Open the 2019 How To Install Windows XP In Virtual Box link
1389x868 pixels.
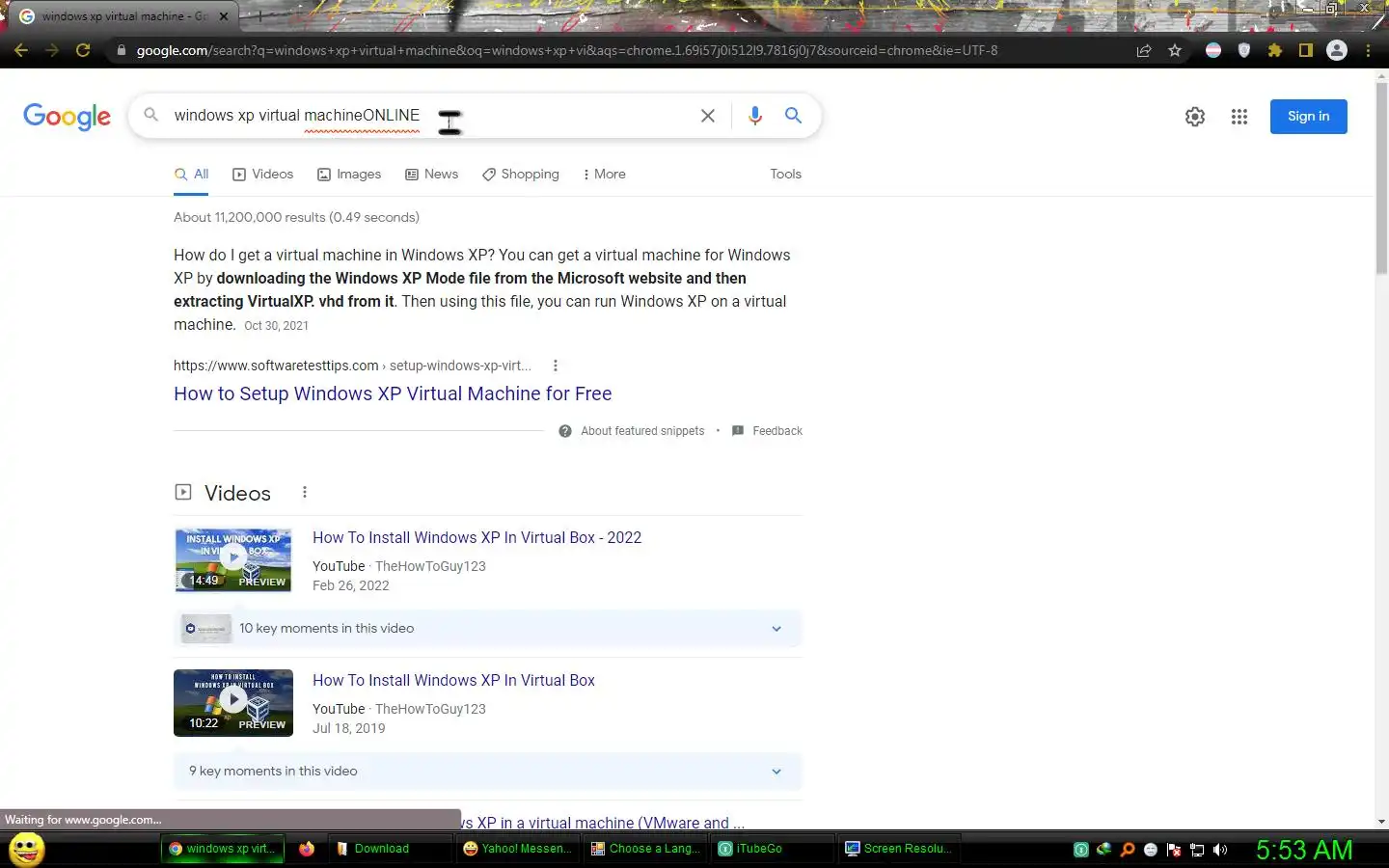[453, 681]
